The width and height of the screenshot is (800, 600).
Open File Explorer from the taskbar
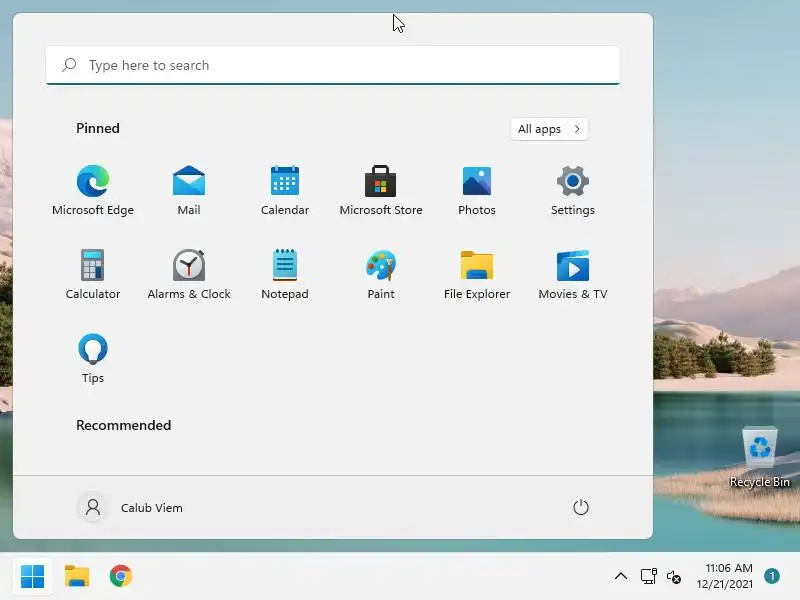point(77,577)
